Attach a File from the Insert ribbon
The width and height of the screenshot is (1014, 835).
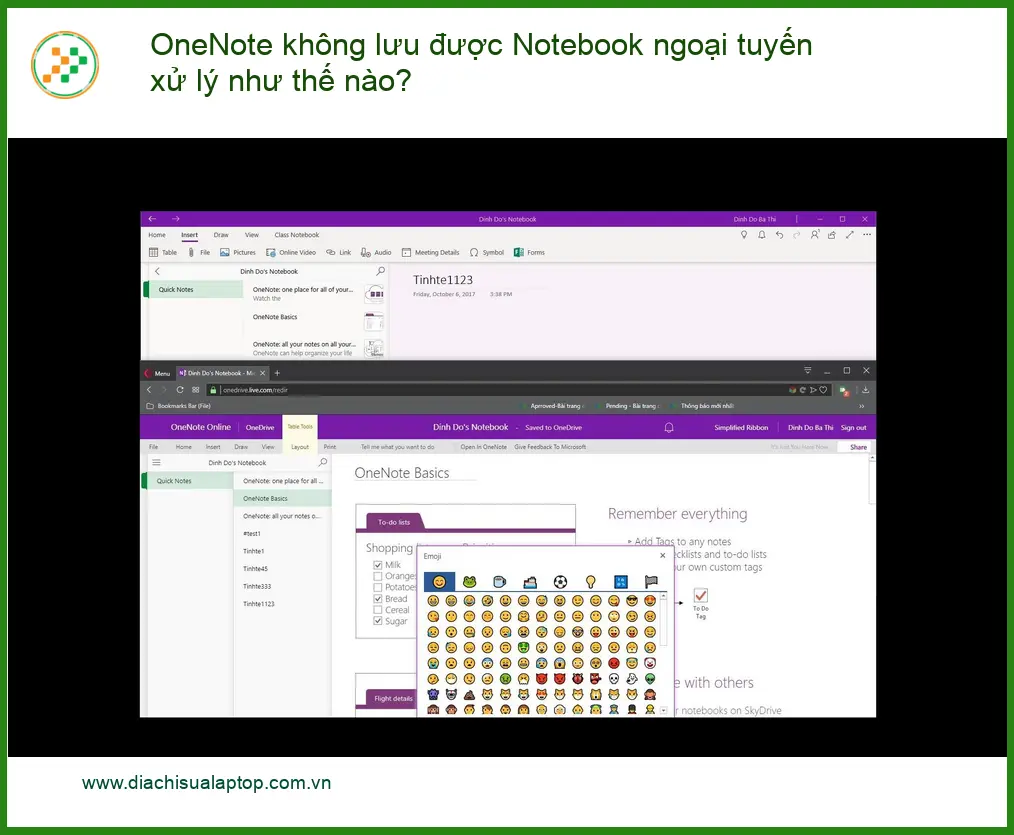199,253
